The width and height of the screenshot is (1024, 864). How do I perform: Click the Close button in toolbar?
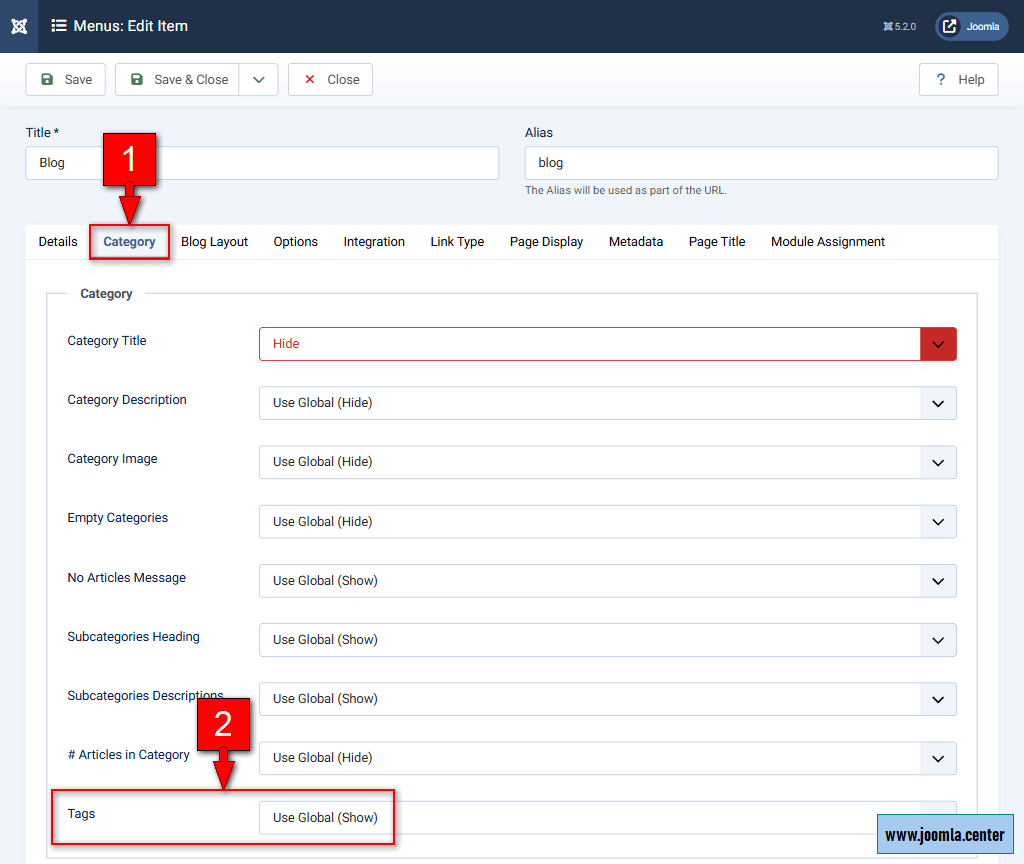pos(330,80)
